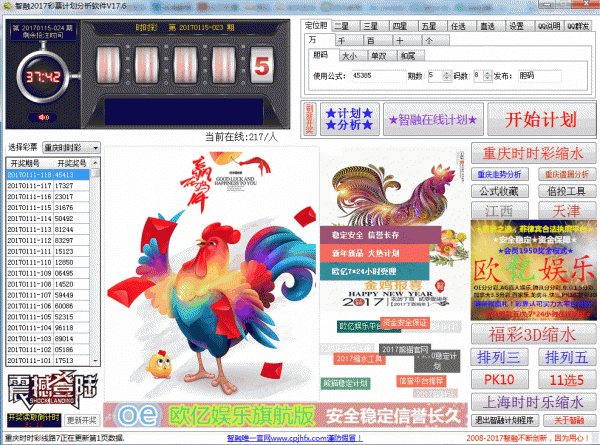Click the vertical 刷新开奖 refresh button
The width and height of the screenshot is (600, 445).
310,119
